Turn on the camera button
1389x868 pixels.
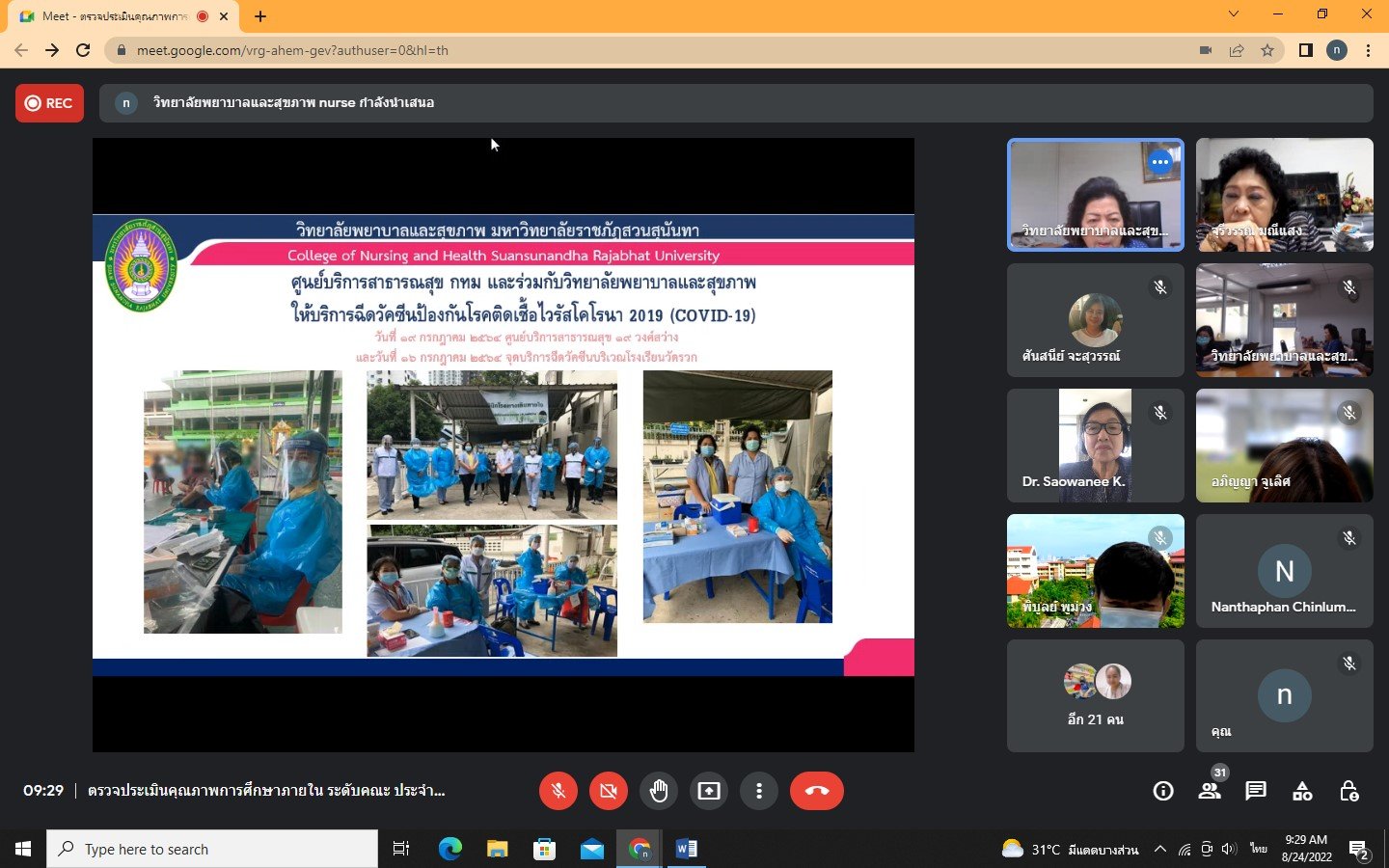click(x=608, y=791)
